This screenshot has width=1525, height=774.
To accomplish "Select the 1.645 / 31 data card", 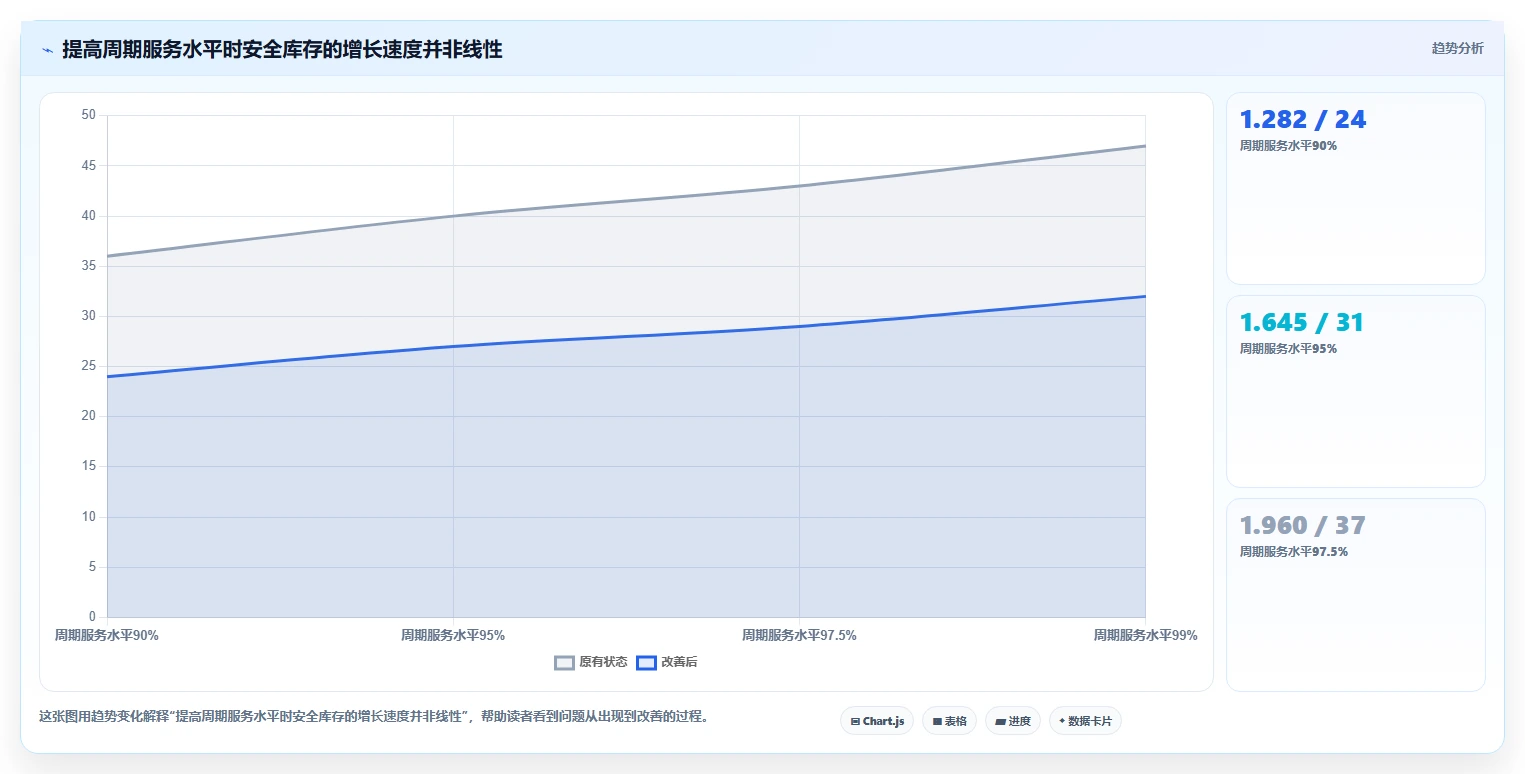I will (1356, 391).
